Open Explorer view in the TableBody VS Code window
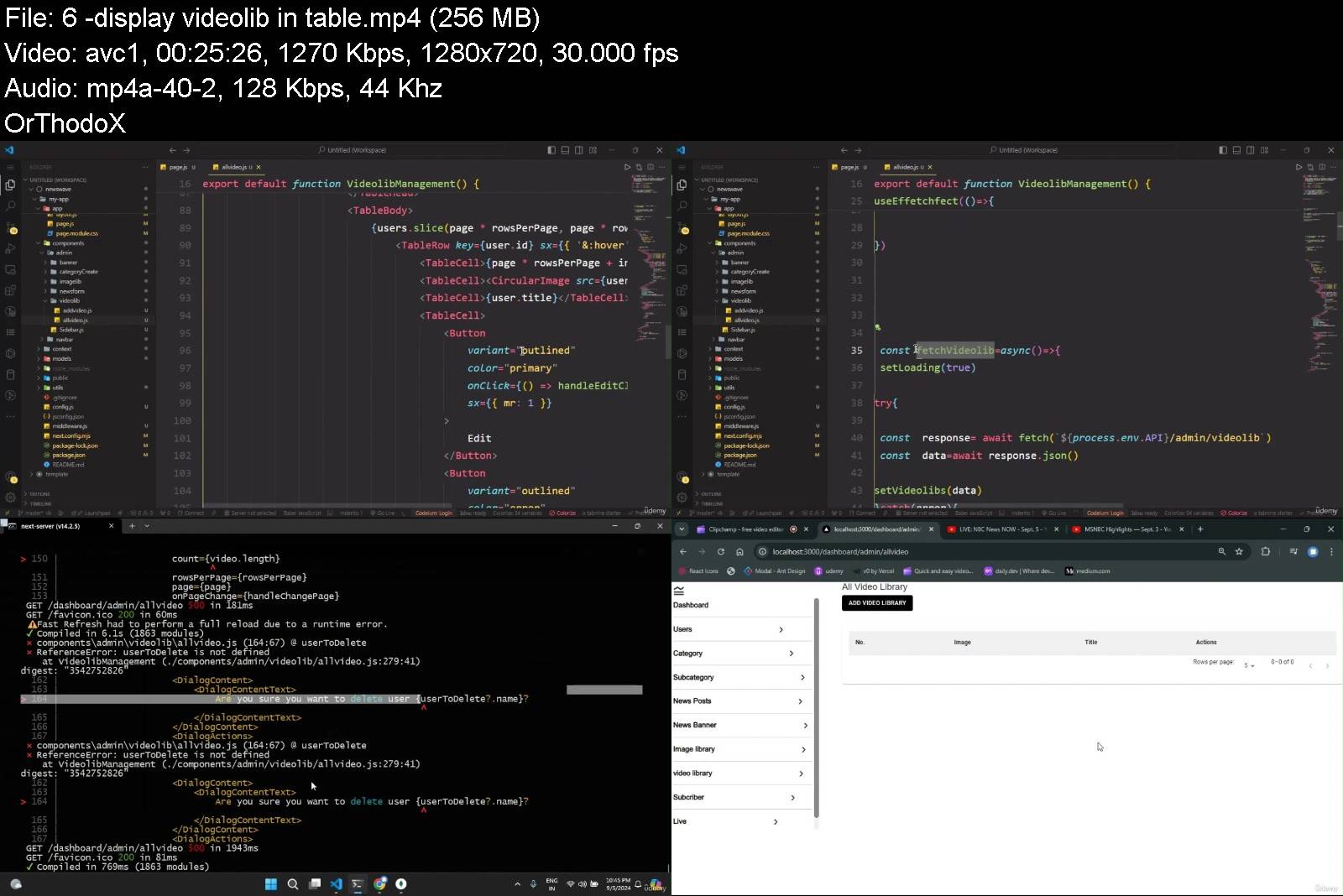Viewport: 1343px width, 896px height. (x=11, y=185)
